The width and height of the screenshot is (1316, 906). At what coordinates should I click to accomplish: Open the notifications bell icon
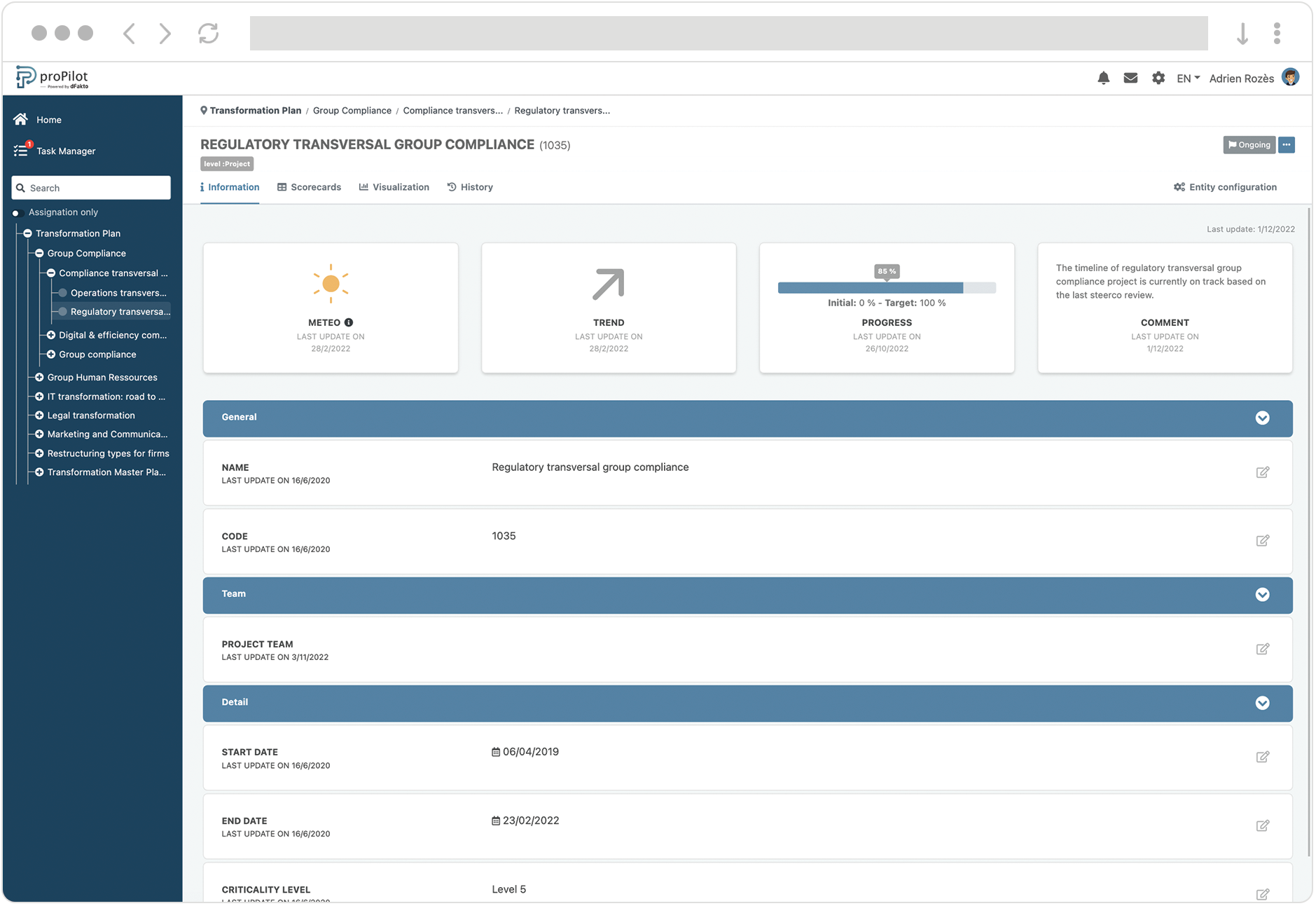point(1103,78)
